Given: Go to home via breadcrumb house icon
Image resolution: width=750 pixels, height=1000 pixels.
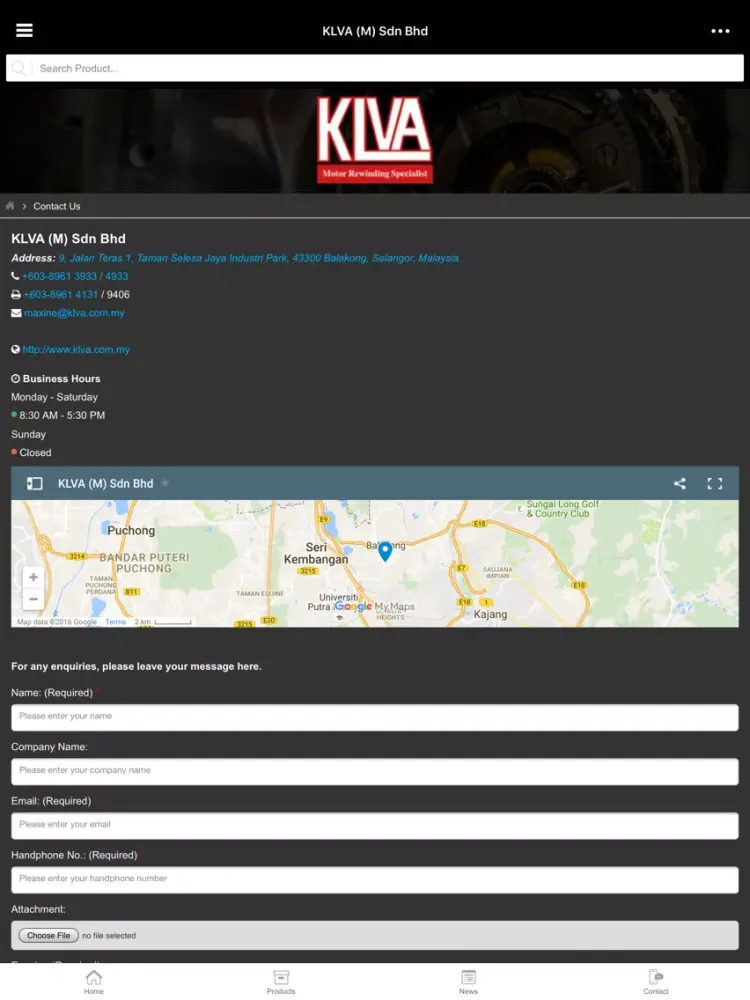Looking at the screenshot, I should (10, 206).
